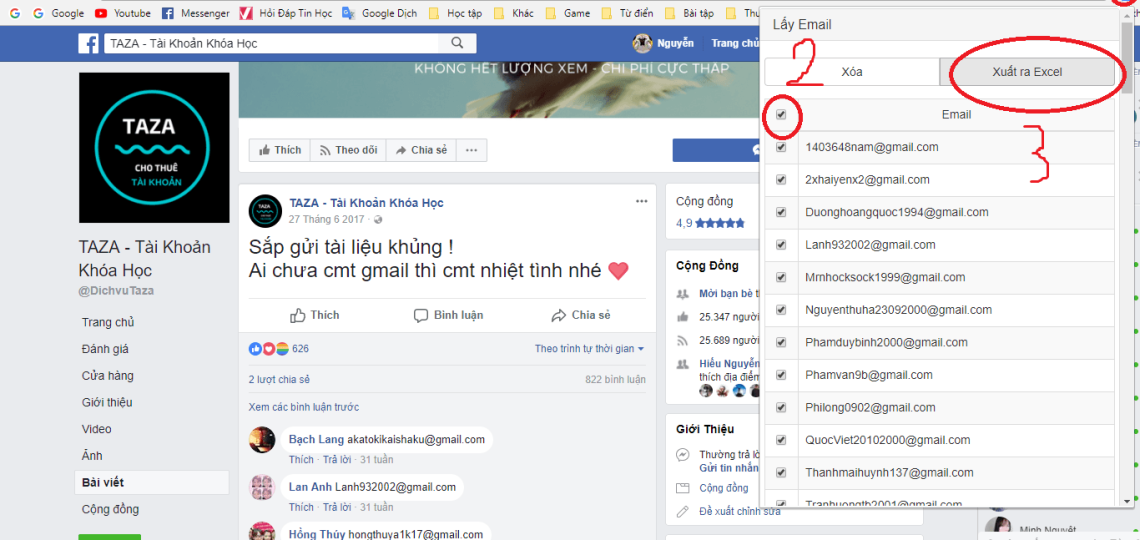Uncheck Phamvan9b@gmail.com checkbox
1140x540 pixels.
781,375
